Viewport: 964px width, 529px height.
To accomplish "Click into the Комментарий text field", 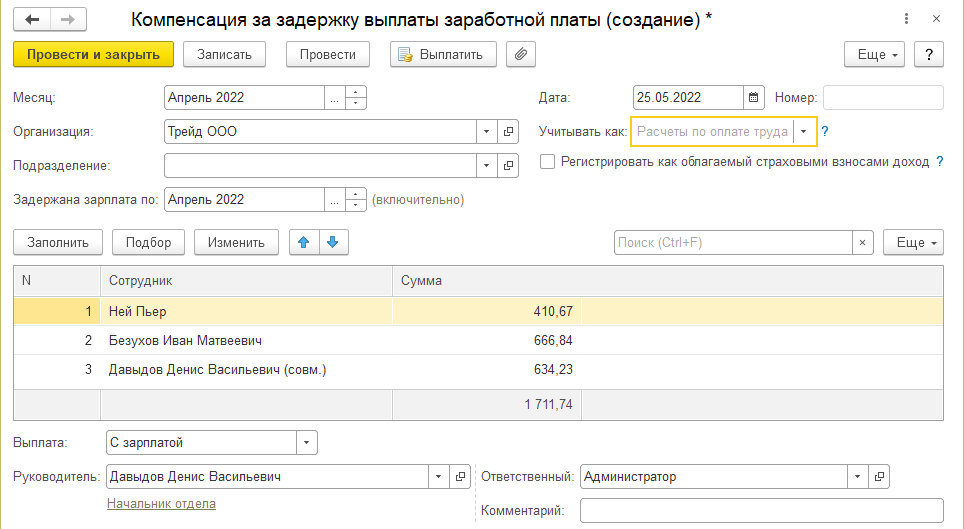I will click(x=760, y=510).
